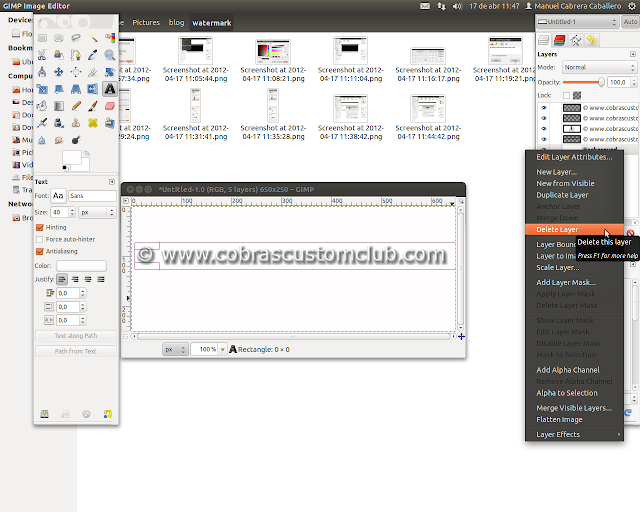Screen dimensions: 640x512
Task: Select the Scale tool
Action: coord(42,89)
